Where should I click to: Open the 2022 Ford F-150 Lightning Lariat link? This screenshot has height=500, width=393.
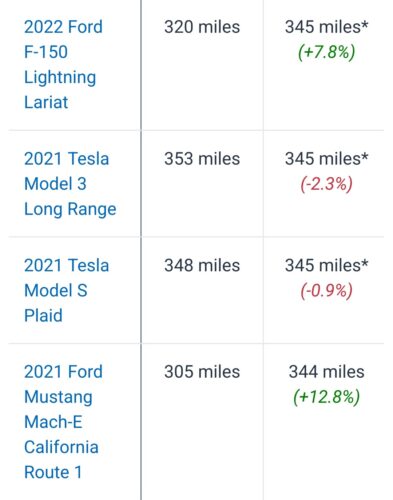(x=63, y=64)
